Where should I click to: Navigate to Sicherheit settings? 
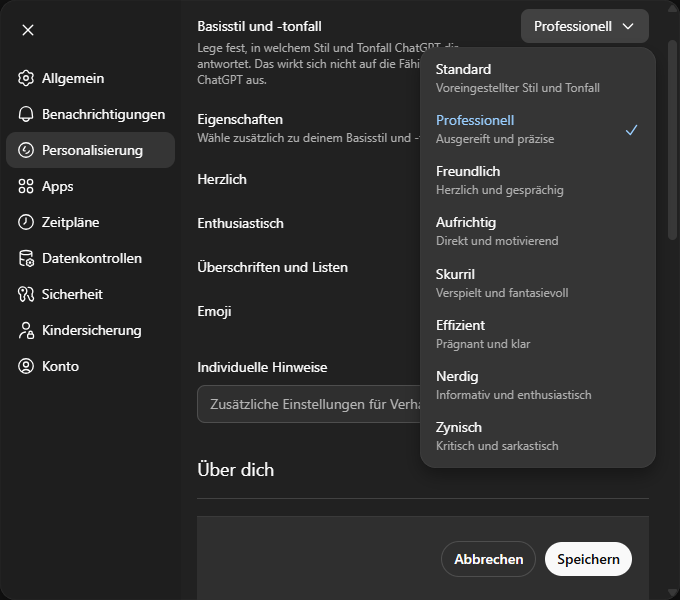(x=90, y=294)
